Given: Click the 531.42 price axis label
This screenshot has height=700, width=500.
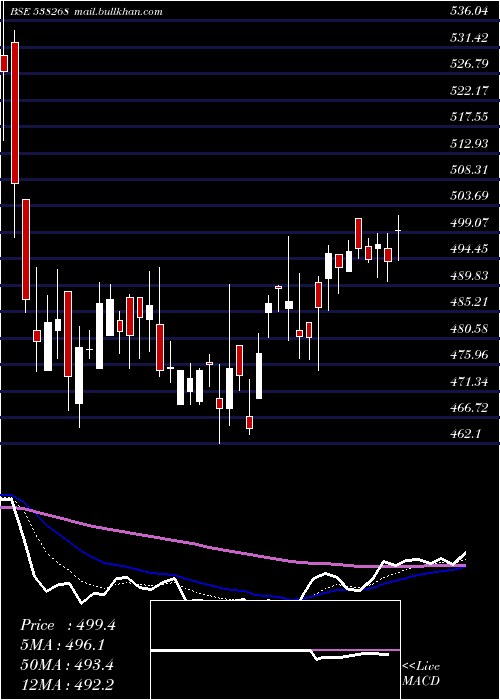Looking at the screenshot, I should [x=469, y=38].
